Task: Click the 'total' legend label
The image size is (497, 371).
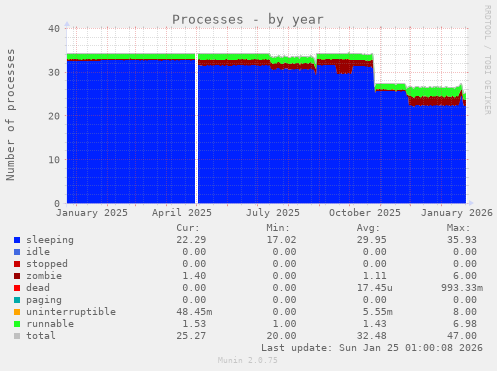Action: pyautogui.click(x=41, y=336)
